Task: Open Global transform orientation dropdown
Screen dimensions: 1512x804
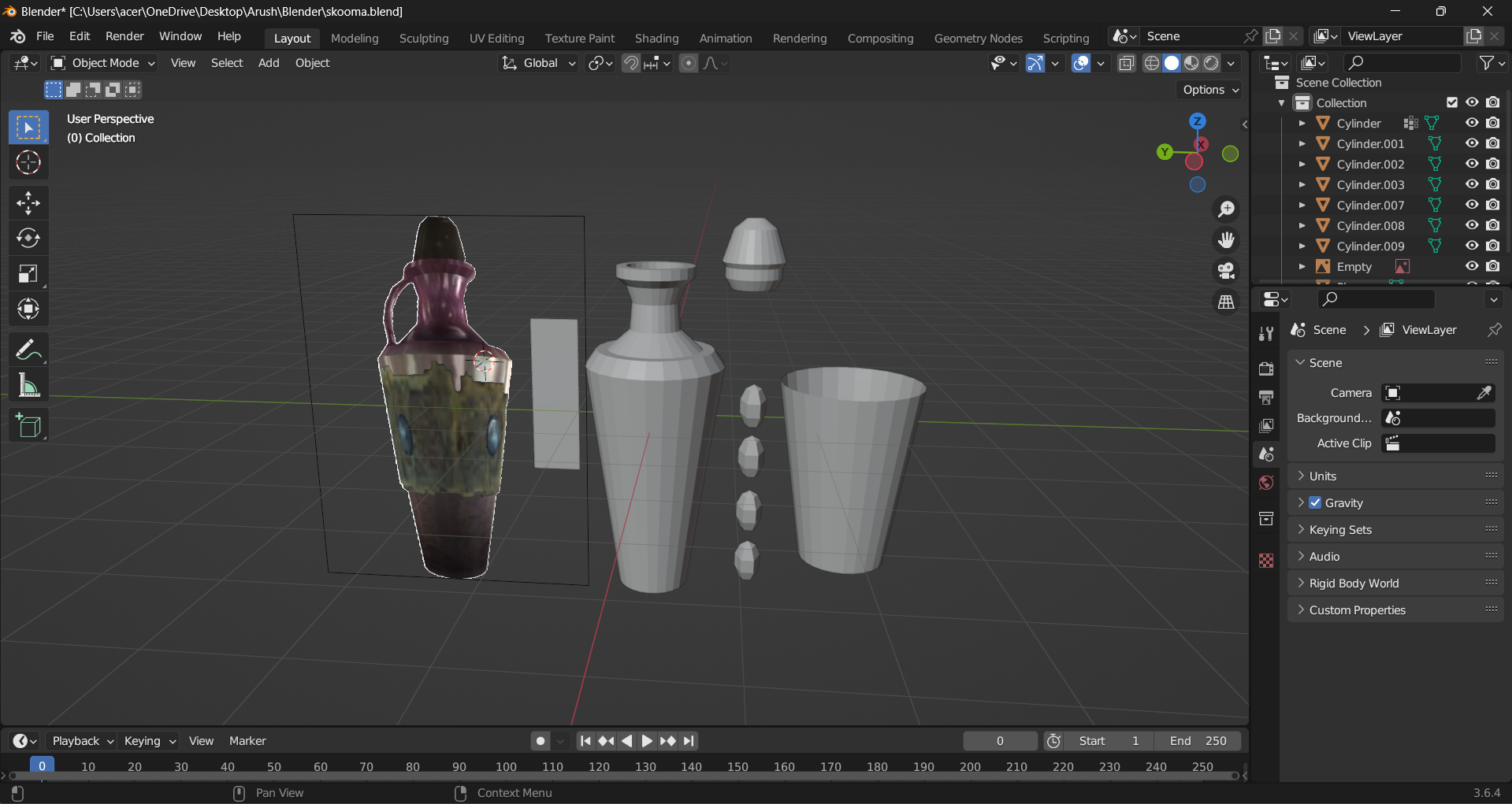Action: point(539,63)
